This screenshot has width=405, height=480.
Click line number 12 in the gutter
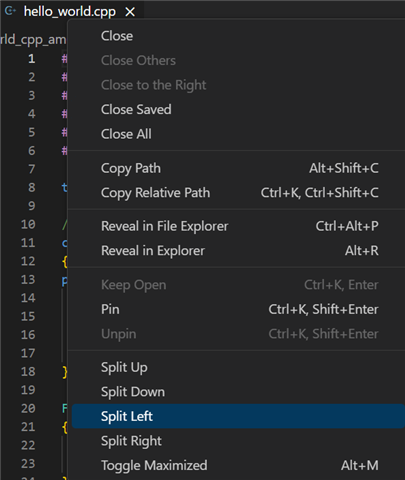click(28, 261)
